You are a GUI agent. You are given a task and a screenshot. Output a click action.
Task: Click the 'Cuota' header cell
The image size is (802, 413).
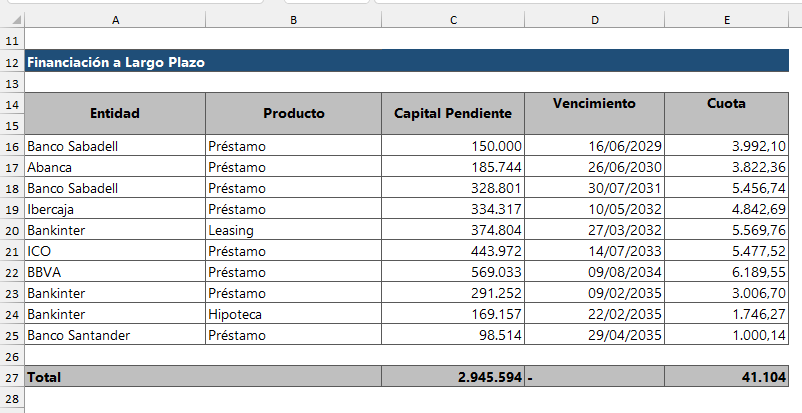pyautogui.click(x=733, y=103)
